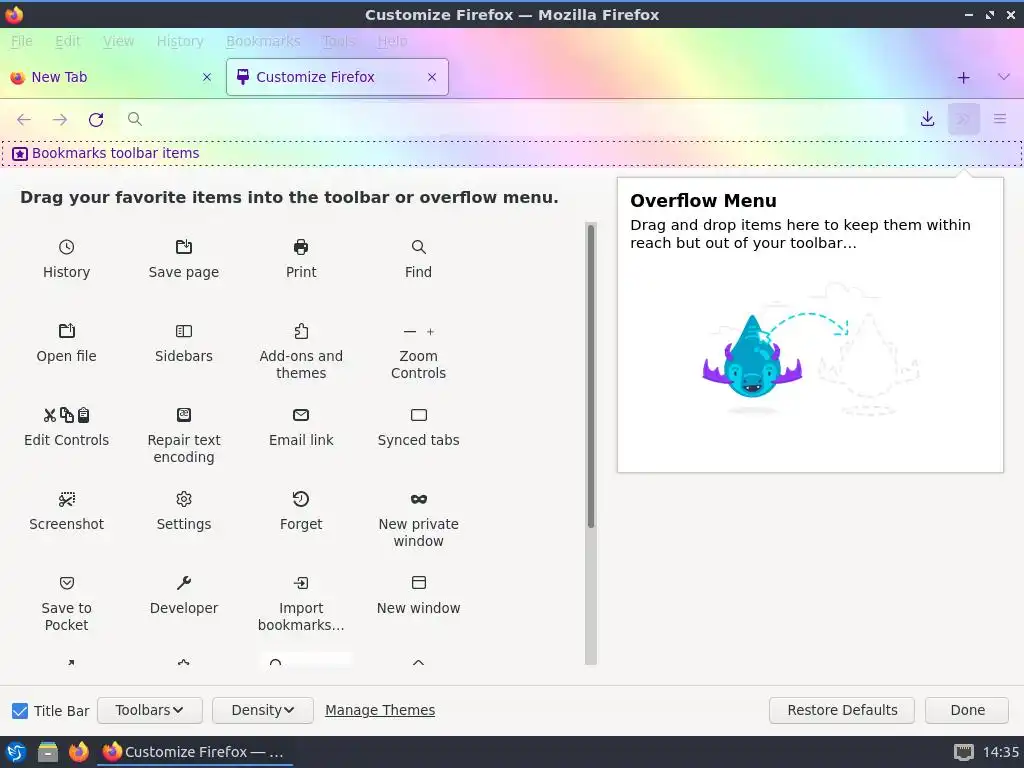This screenshot has width=1024, height=768.
Task: Select the Sidebars item
Action: tap(184, 344)
